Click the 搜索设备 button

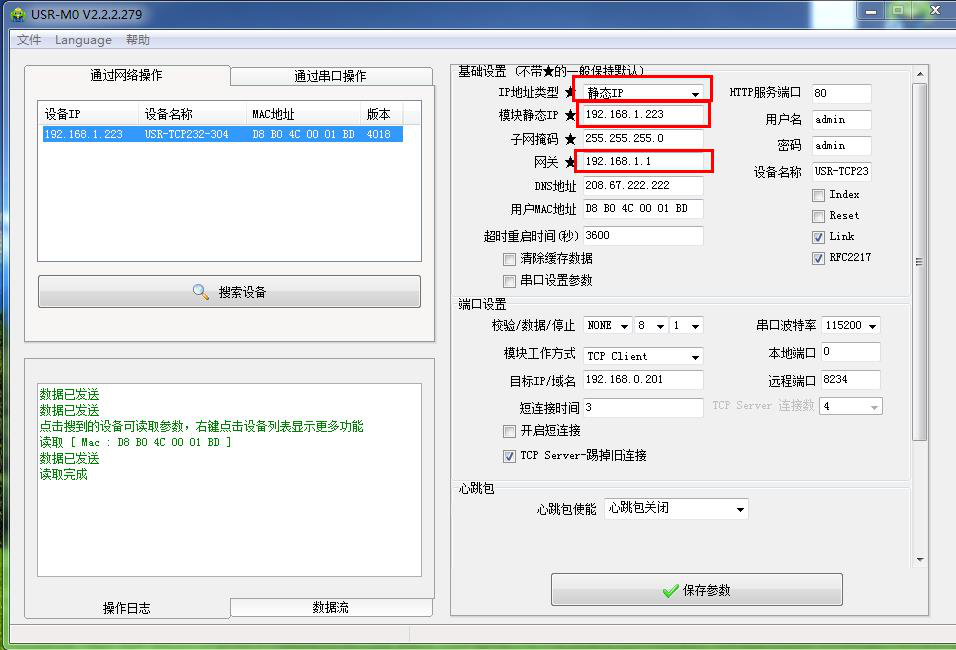click(x=229, y=291)
